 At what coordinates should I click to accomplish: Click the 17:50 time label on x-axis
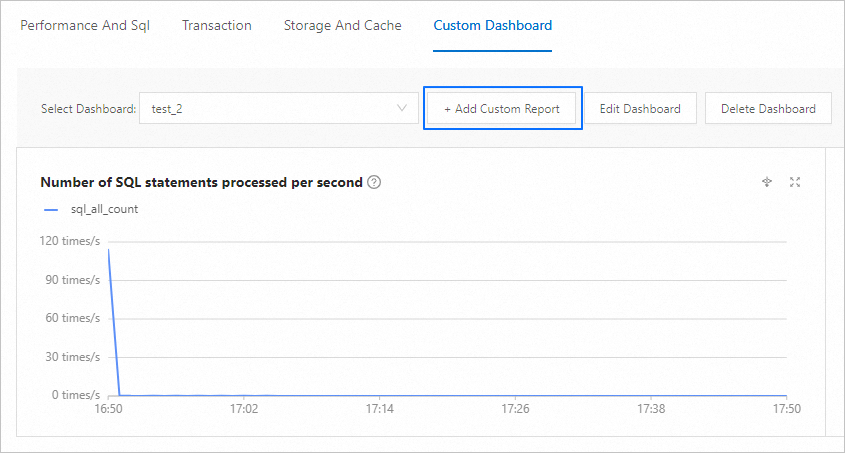coord(787,409)
